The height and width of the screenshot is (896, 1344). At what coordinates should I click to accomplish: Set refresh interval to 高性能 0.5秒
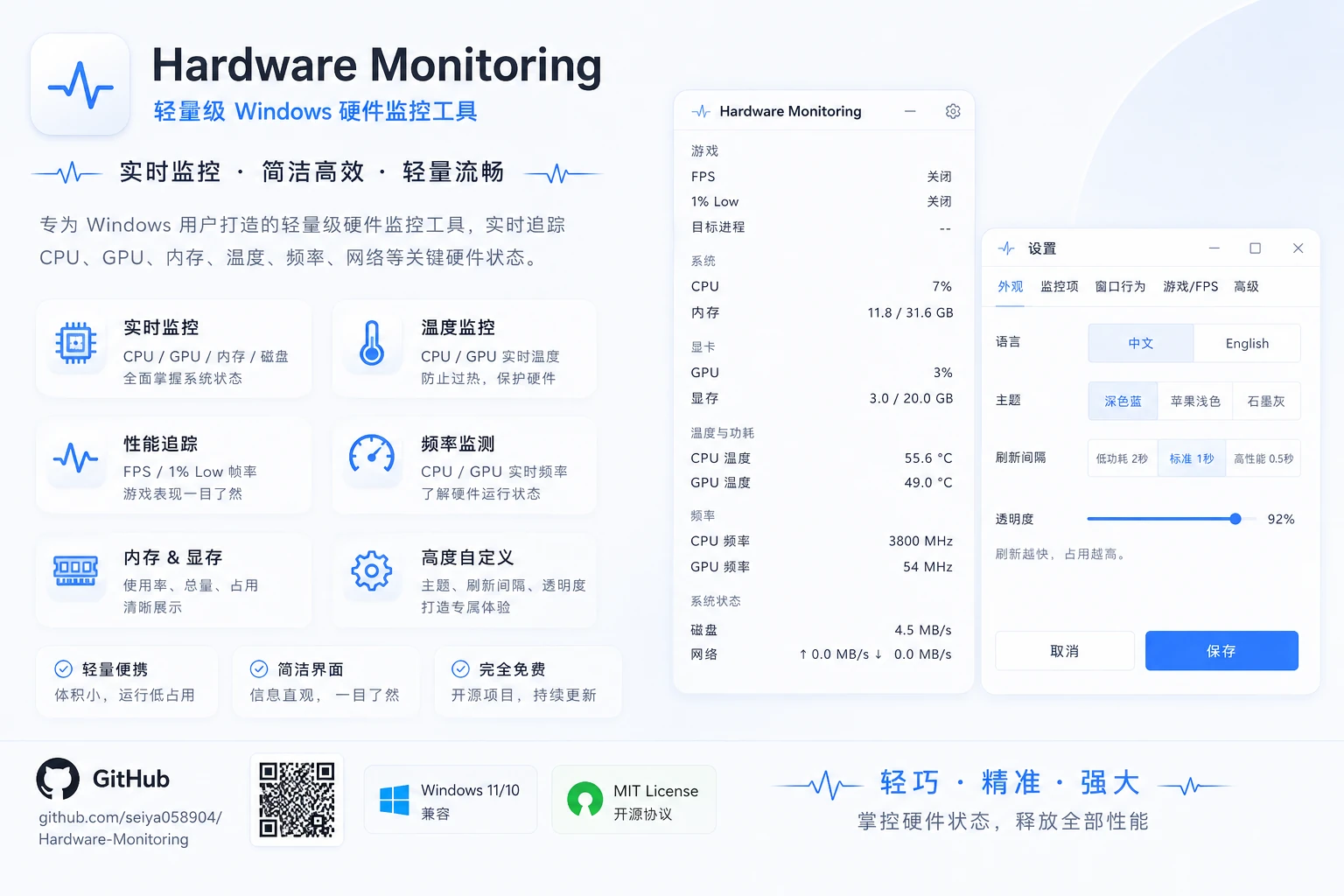pos(1263,458)
